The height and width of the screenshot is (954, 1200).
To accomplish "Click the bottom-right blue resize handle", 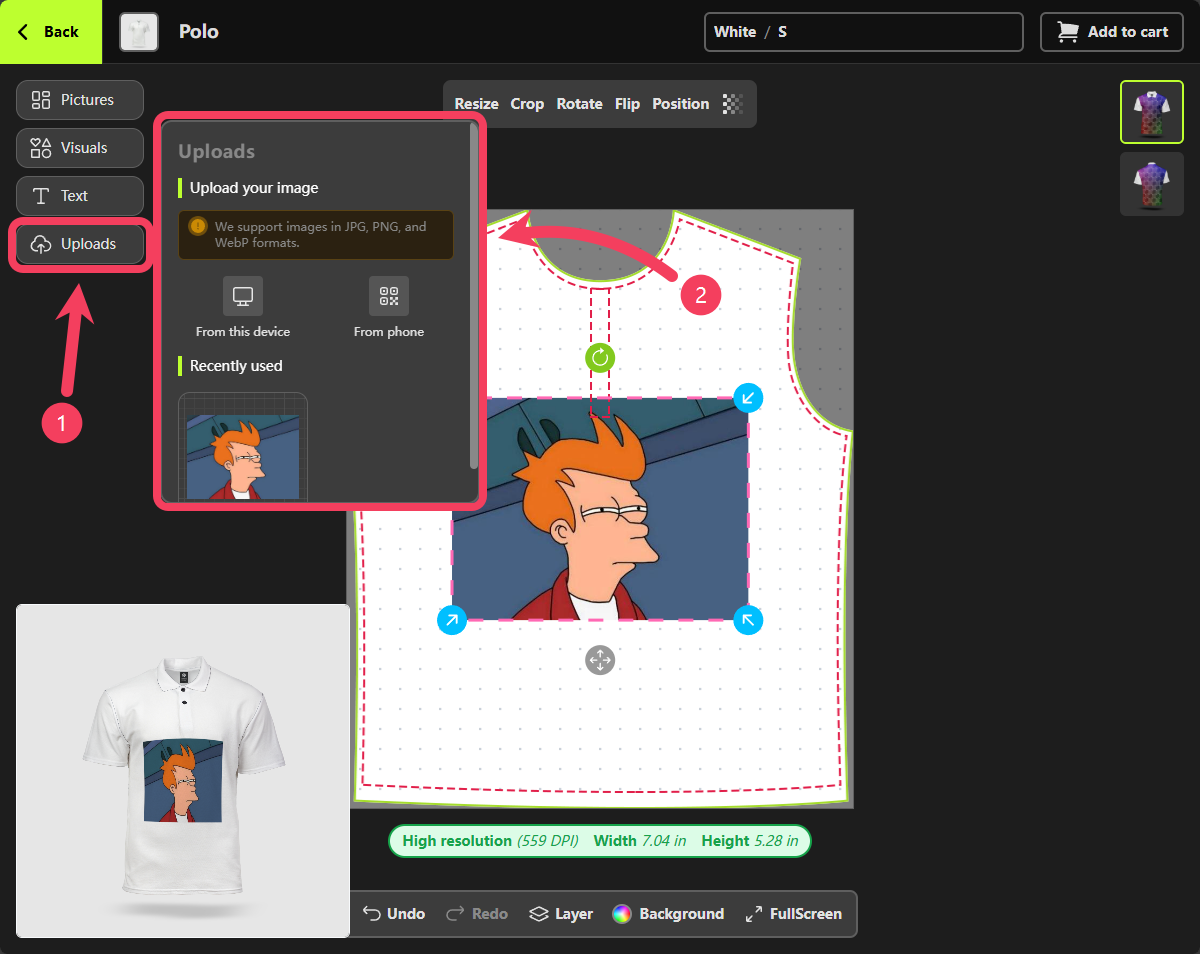I will [748, 620].
